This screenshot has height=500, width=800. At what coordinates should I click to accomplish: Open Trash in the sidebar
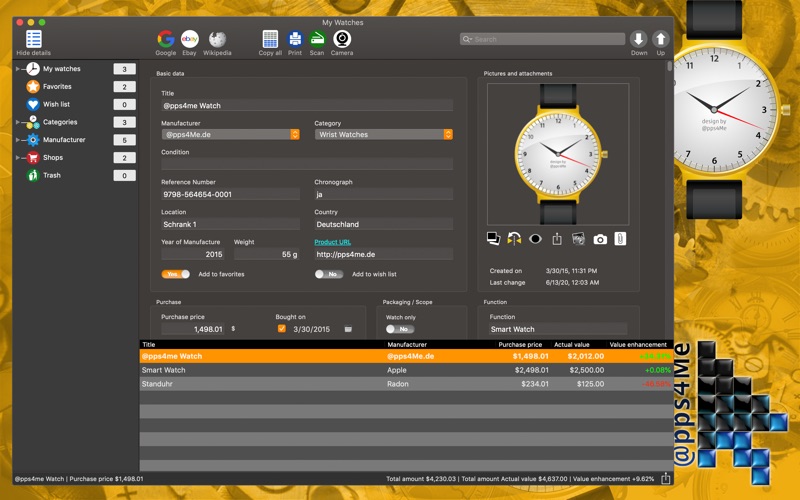coord(52,175)
